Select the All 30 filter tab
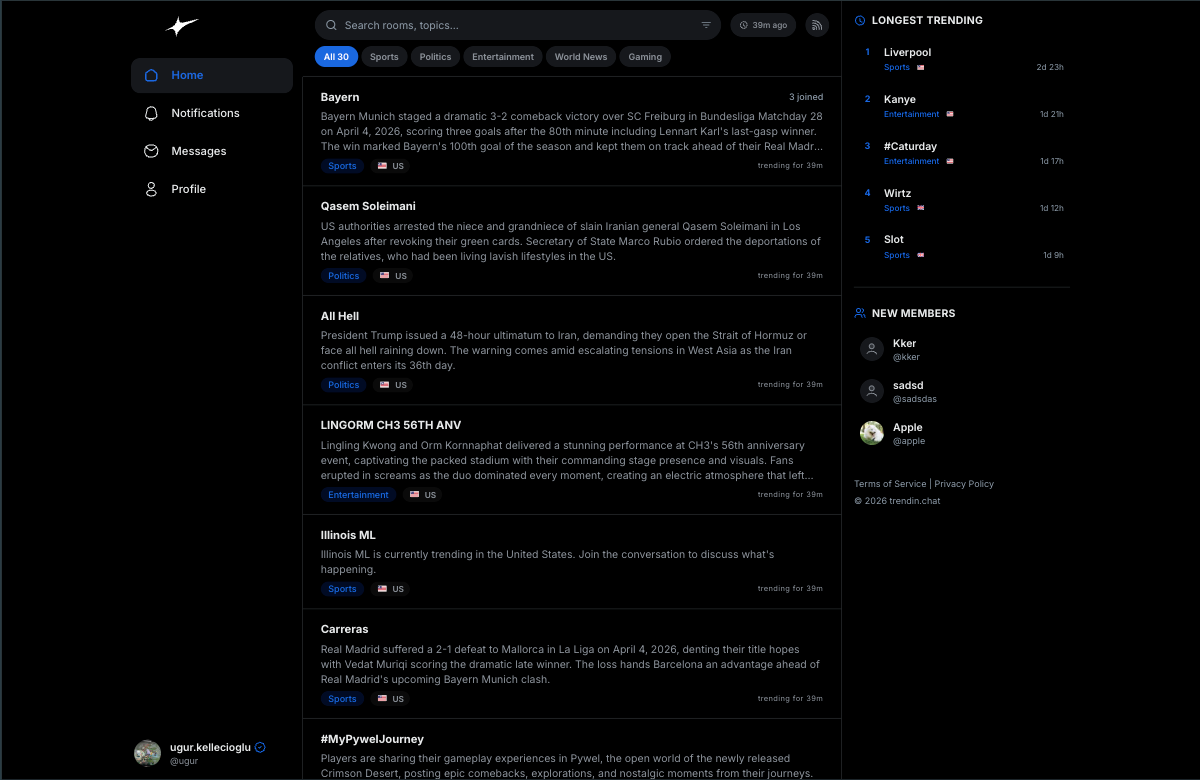1200x780 pixels. [336, 57]
